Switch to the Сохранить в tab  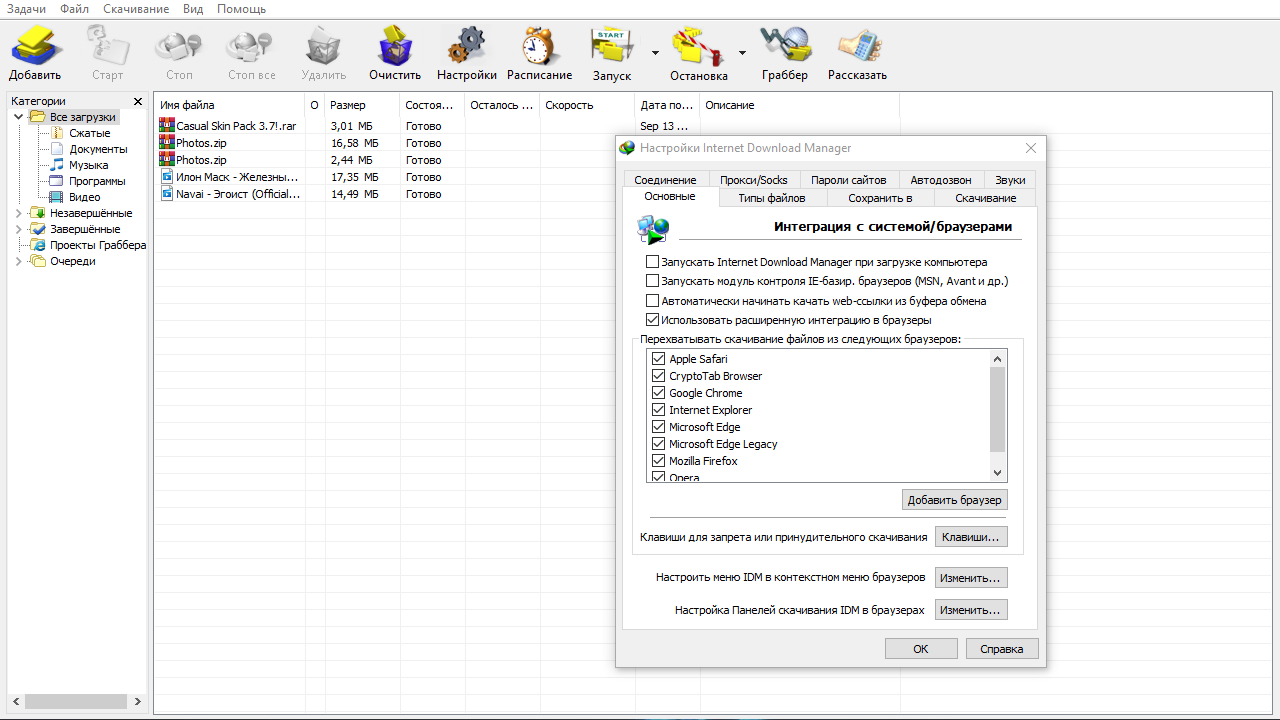click(x=880, y=198)
